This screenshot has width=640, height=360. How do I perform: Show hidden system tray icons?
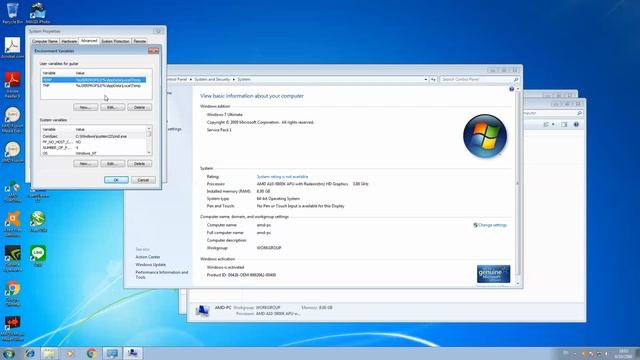[x=574, y=353]
